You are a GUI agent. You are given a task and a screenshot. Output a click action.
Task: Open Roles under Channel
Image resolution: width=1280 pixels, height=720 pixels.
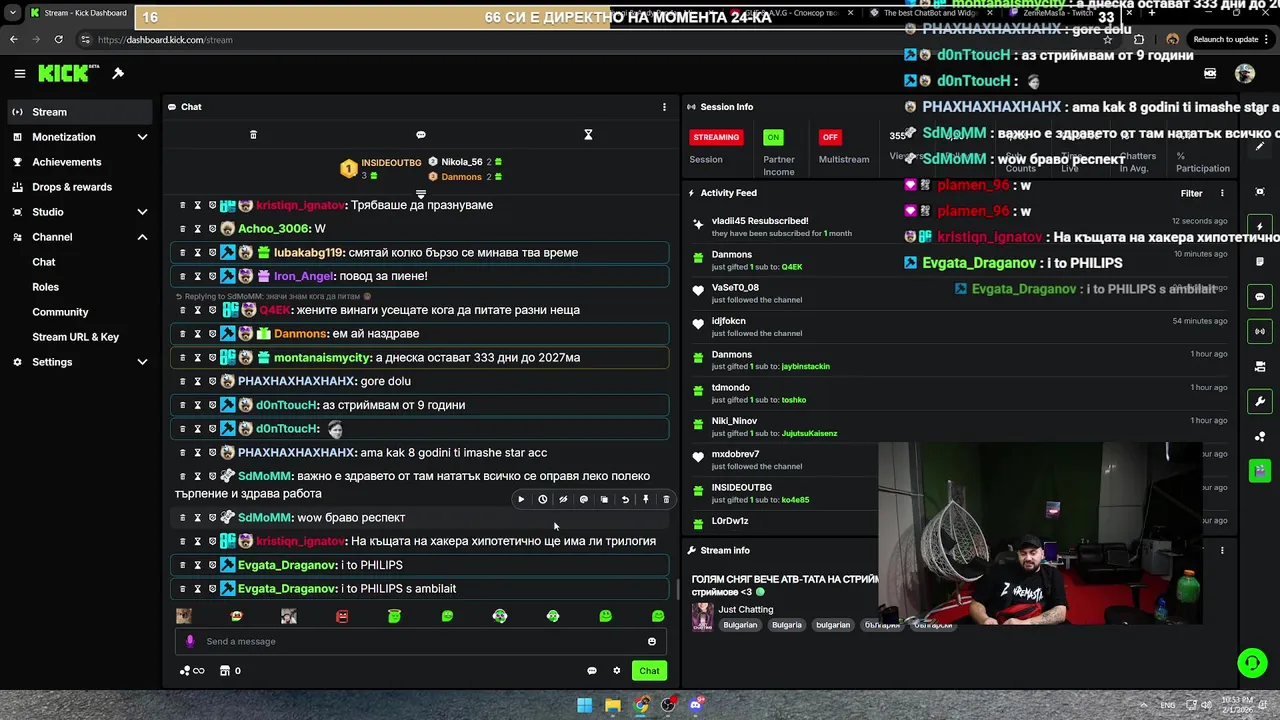pyautogui.click(x=46, y=287)
